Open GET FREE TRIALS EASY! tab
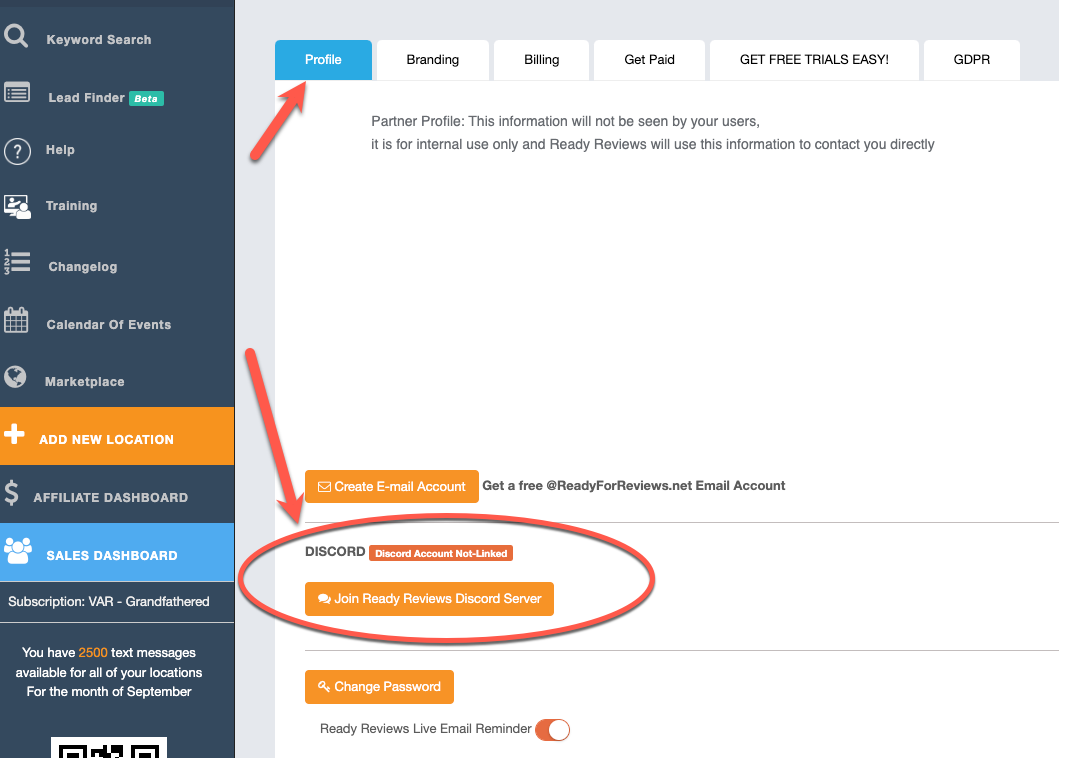The image size is (1087, 758). pos(814,60)
